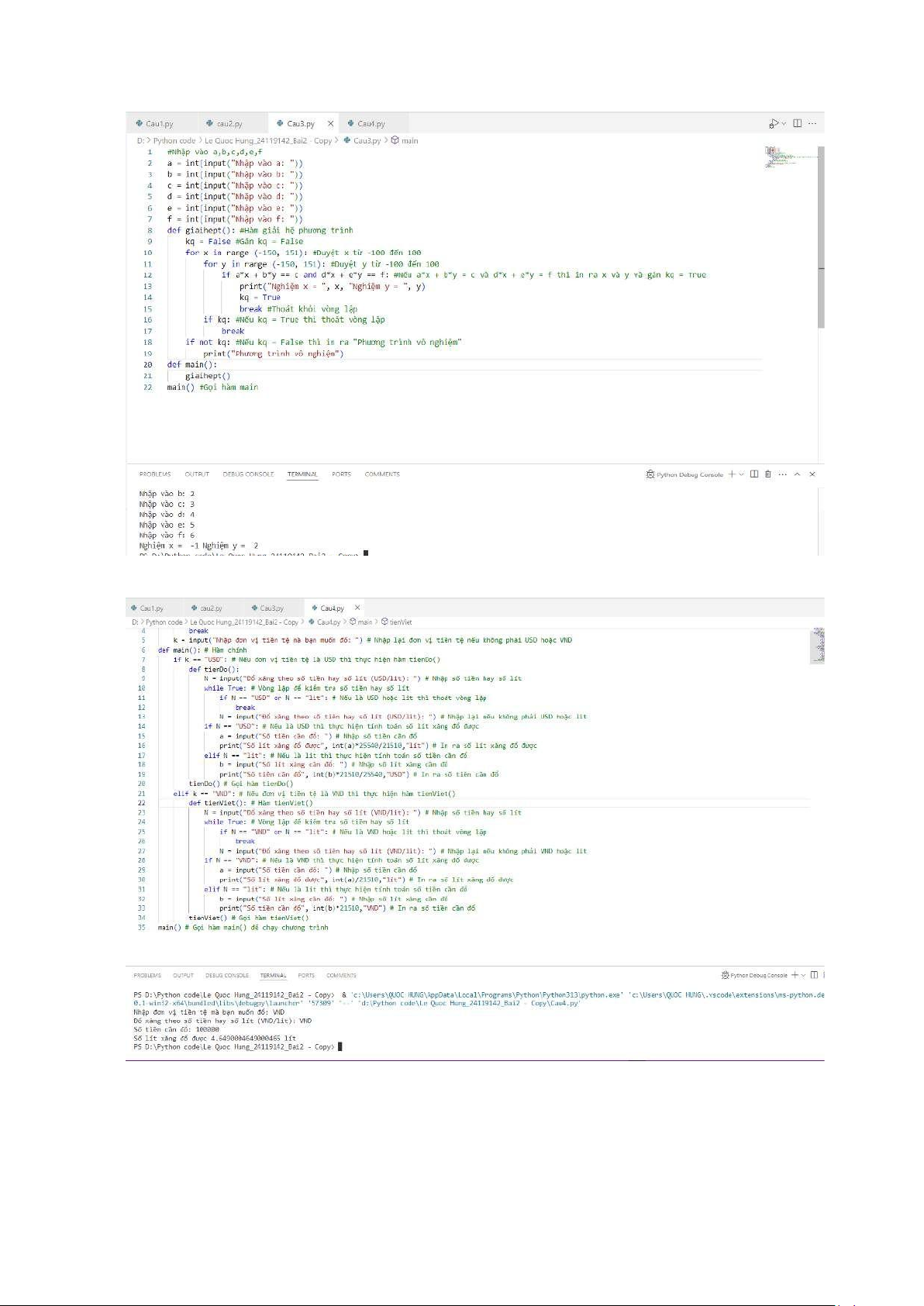Open PROBLEMS tab below Cau4.py editor
The height and width of the screenshot is (1306, 924).
pos(147,976)
